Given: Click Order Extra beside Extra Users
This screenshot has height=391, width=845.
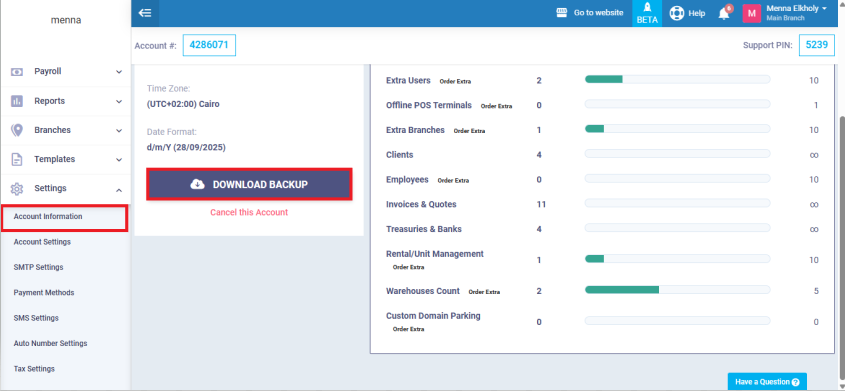Looking at the screenshot, I should (455, 81).
